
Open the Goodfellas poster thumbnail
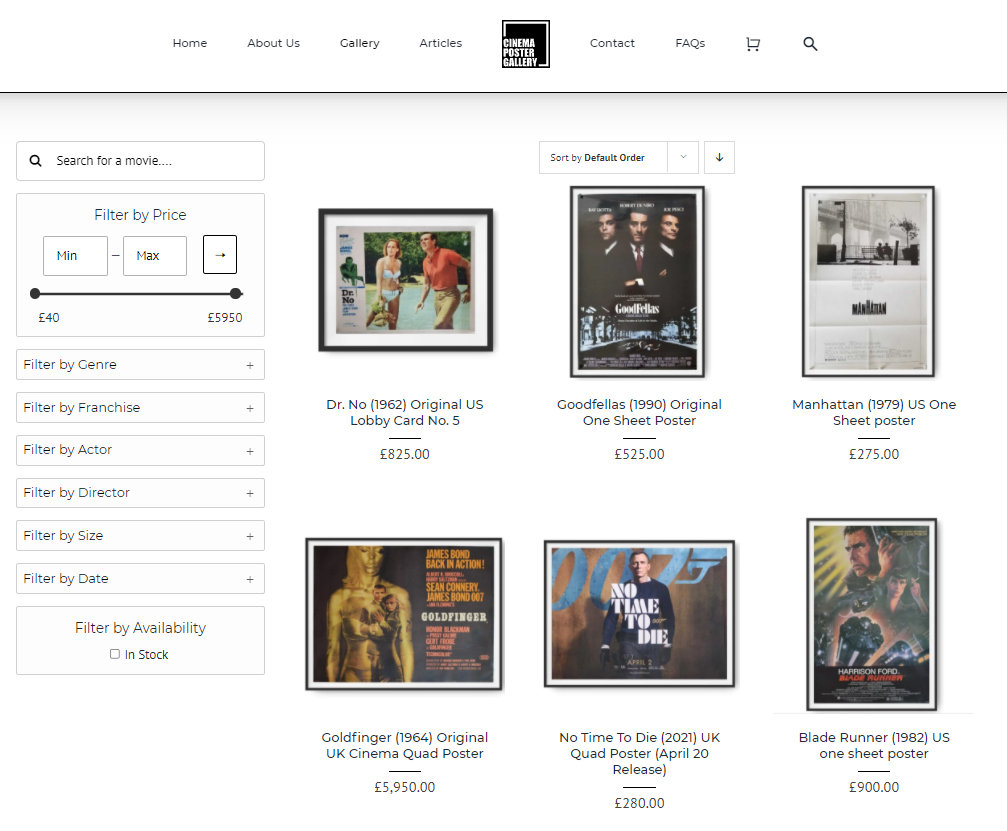(x=637, y=282)
